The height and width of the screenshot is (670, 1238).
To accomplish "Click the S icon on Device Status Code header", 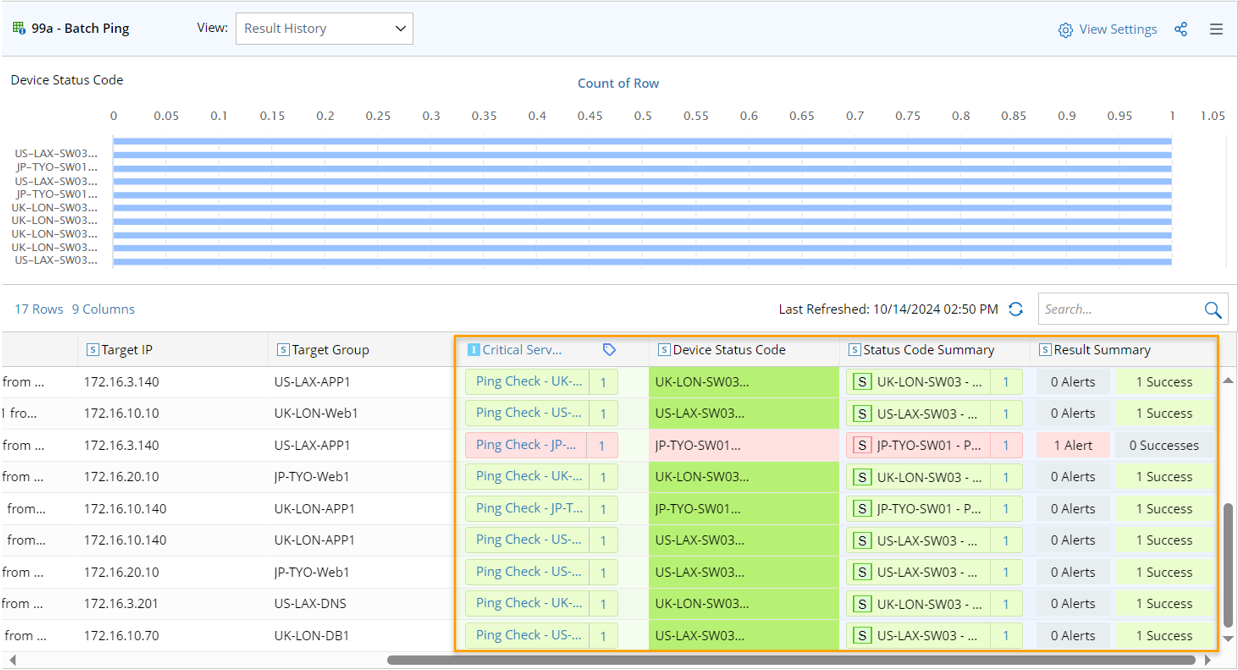I will pyautogui.click(x=662, y=349).
